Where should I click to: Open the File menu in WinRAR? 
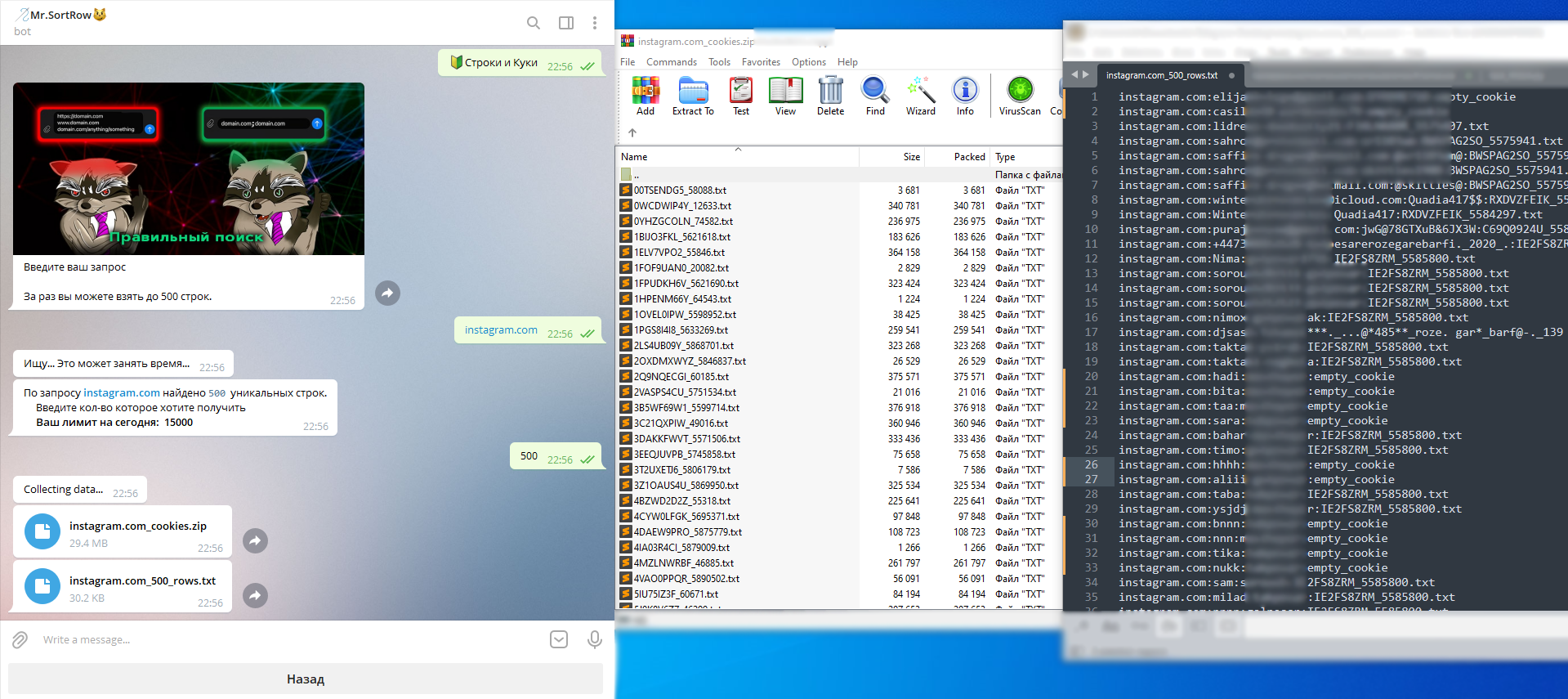[x=628, y=62]
